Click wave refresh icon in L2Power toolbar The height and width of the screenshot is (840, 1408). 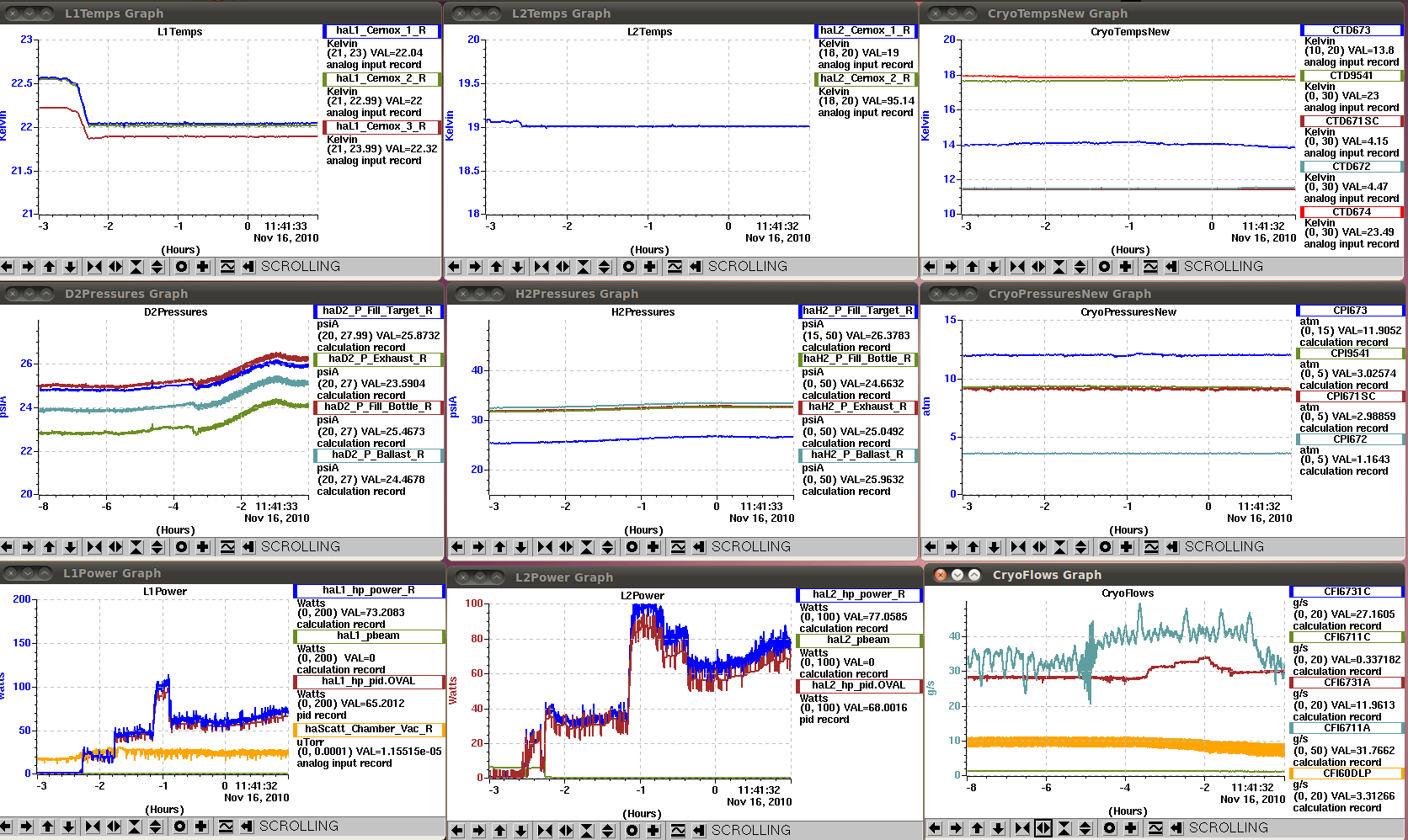click(x=678, y=831)
